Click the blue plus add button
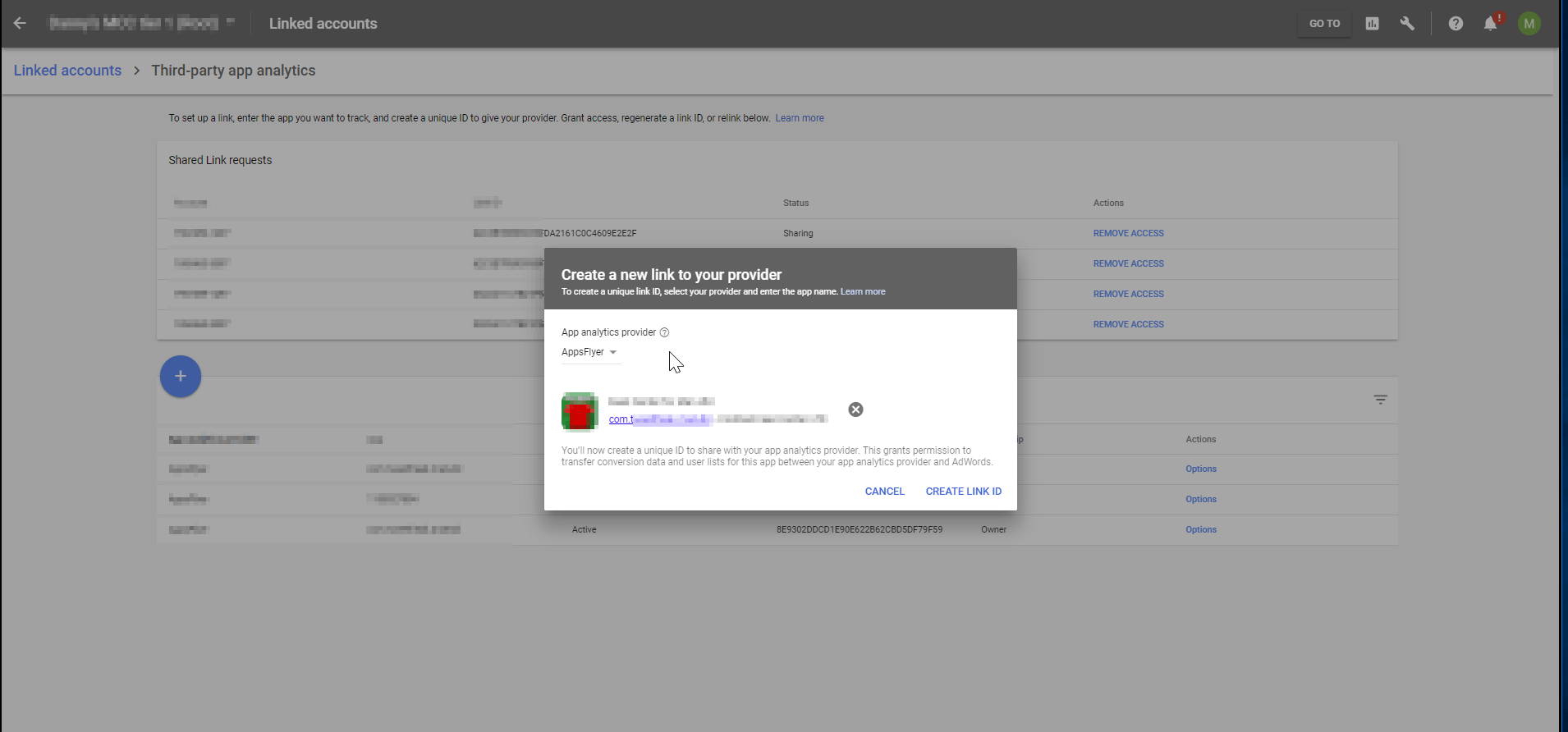Viewport: 1568px width, 732px height. pos(181,376)
